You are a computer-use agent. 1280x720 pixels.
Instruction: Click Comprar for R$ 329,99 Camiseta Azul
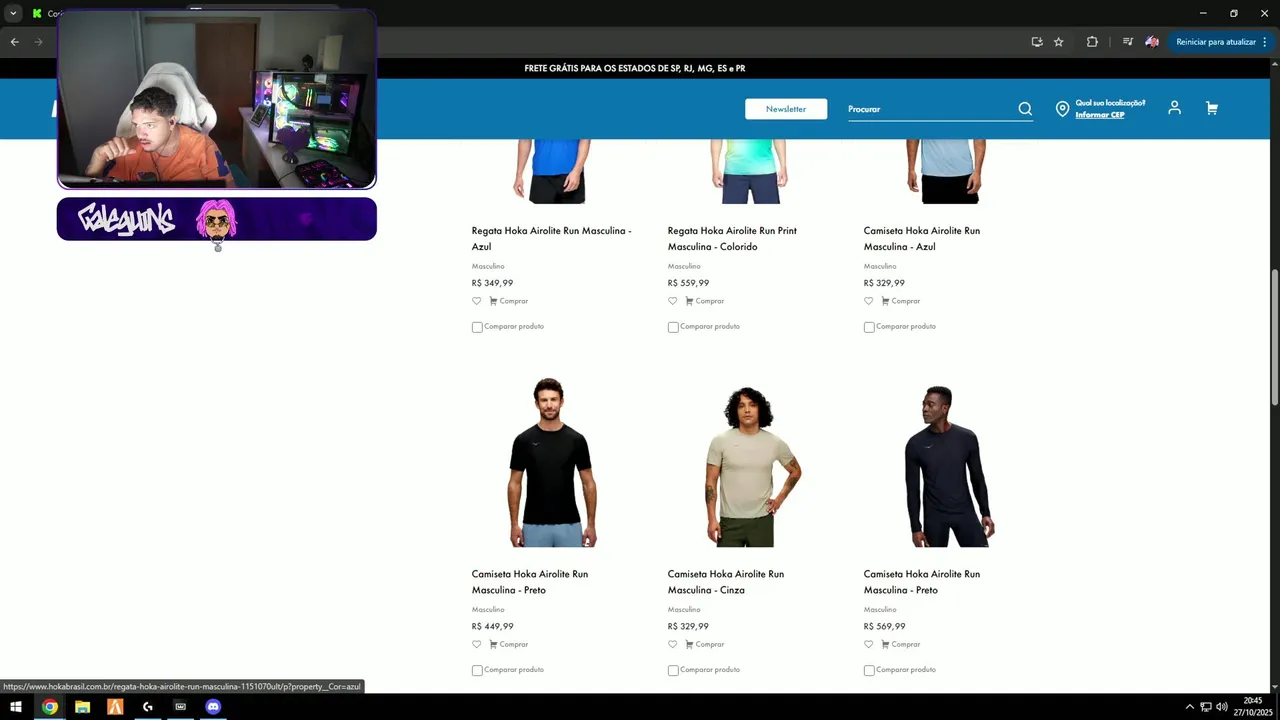point(906,301)
